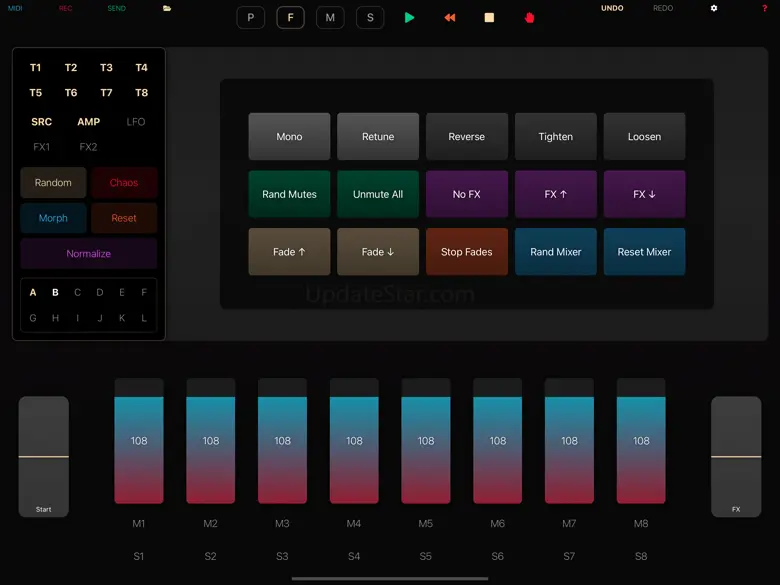Click the red hand panic icon
Screen dimensions: 780x585
[529, 18]
